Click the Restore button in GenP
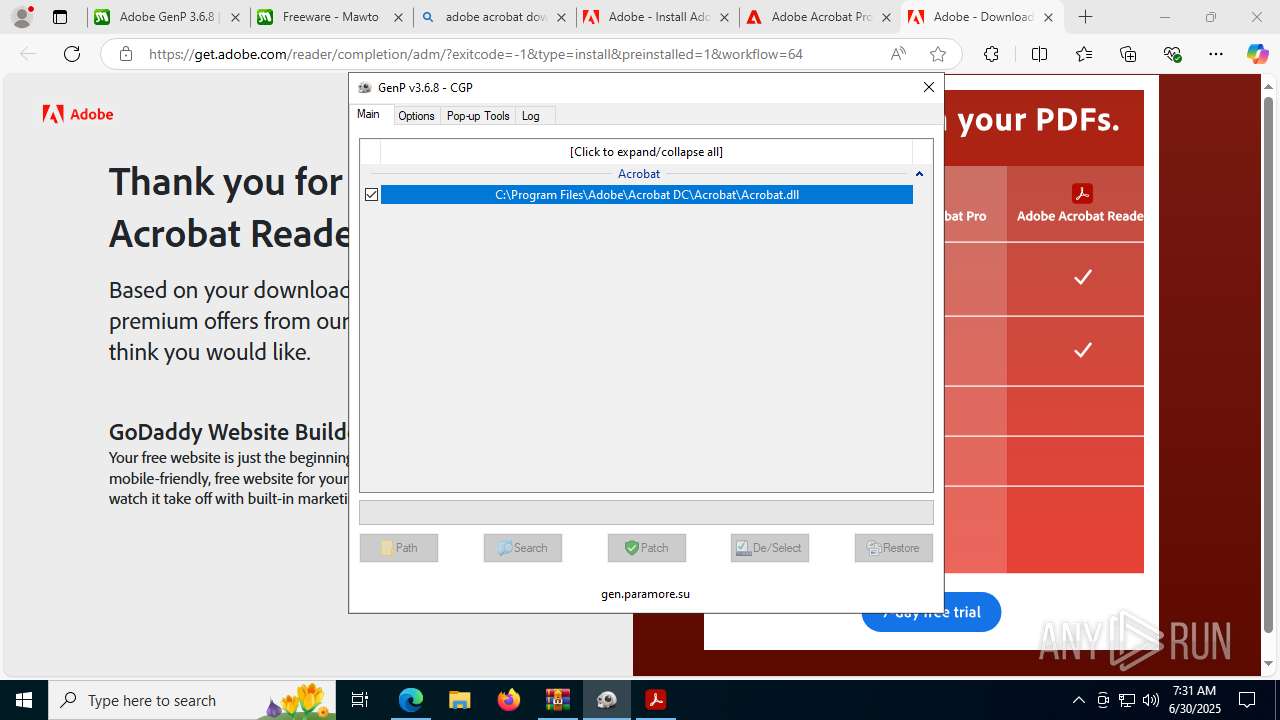Viewport: 1280px width, 720px height. pyautogui.click(x=894, y=548)
